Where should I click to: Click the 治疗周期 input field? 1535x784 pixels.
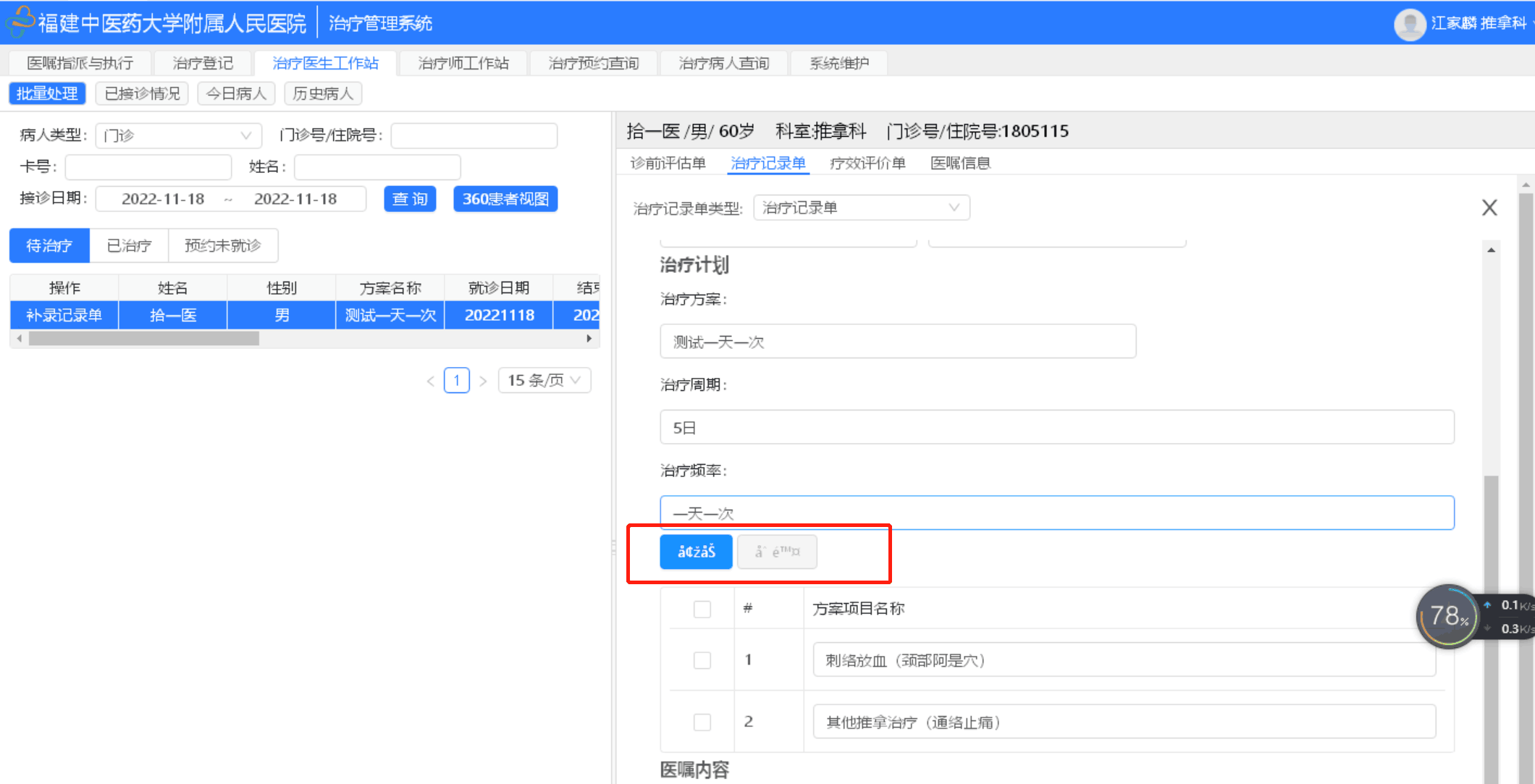tap(1056, 427)
